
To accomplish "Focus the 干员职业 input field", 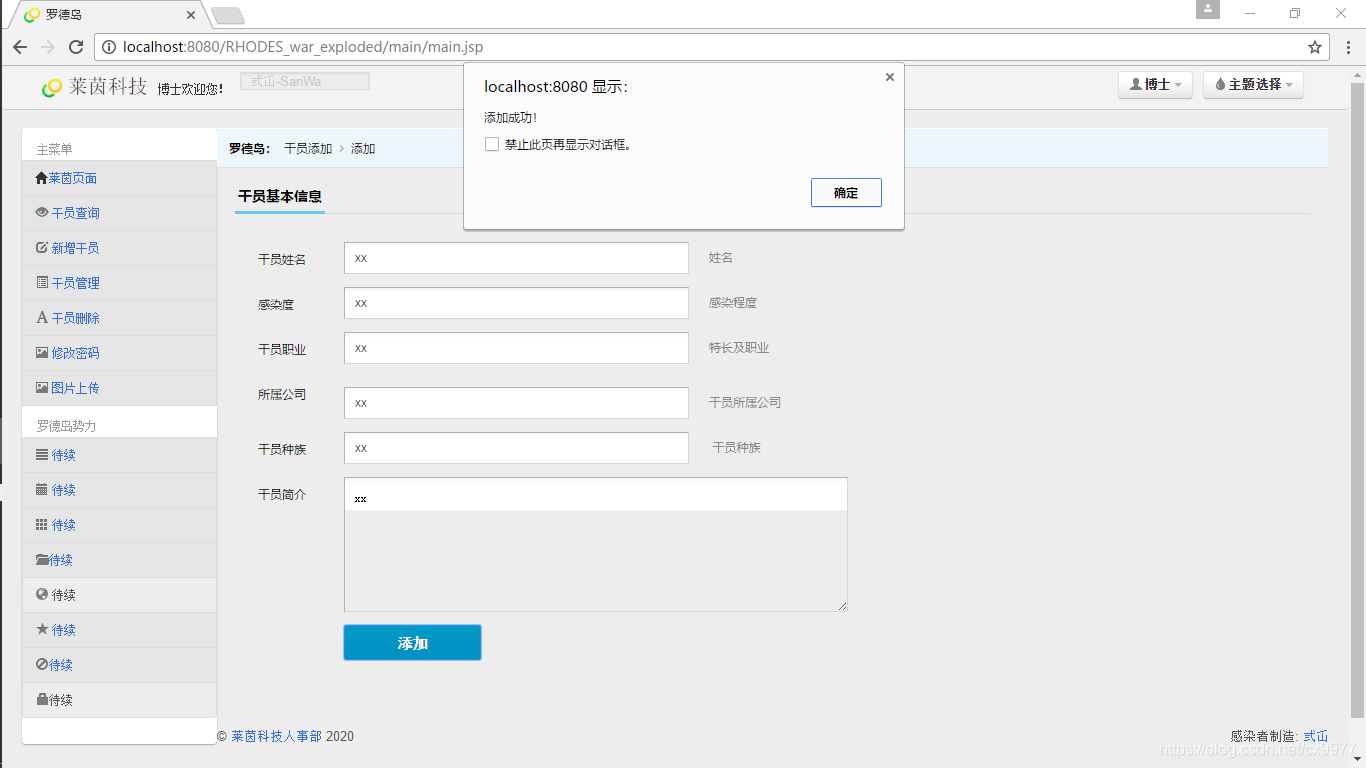I will pos(516,348).
